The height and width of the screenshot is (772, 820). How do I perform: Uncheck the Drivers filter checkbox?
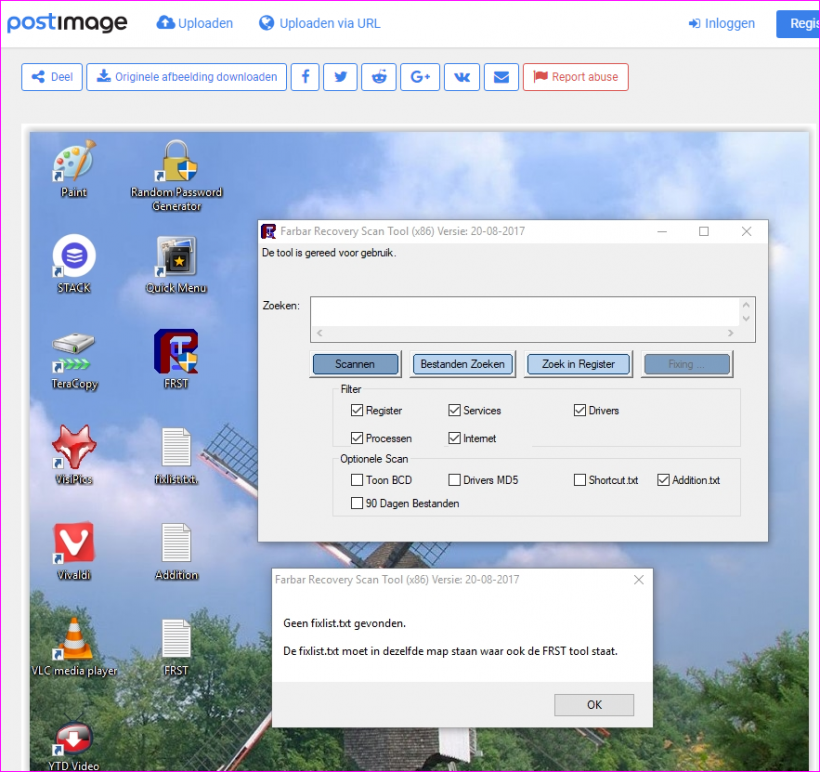pyautogui.click(x=579, y=410)
